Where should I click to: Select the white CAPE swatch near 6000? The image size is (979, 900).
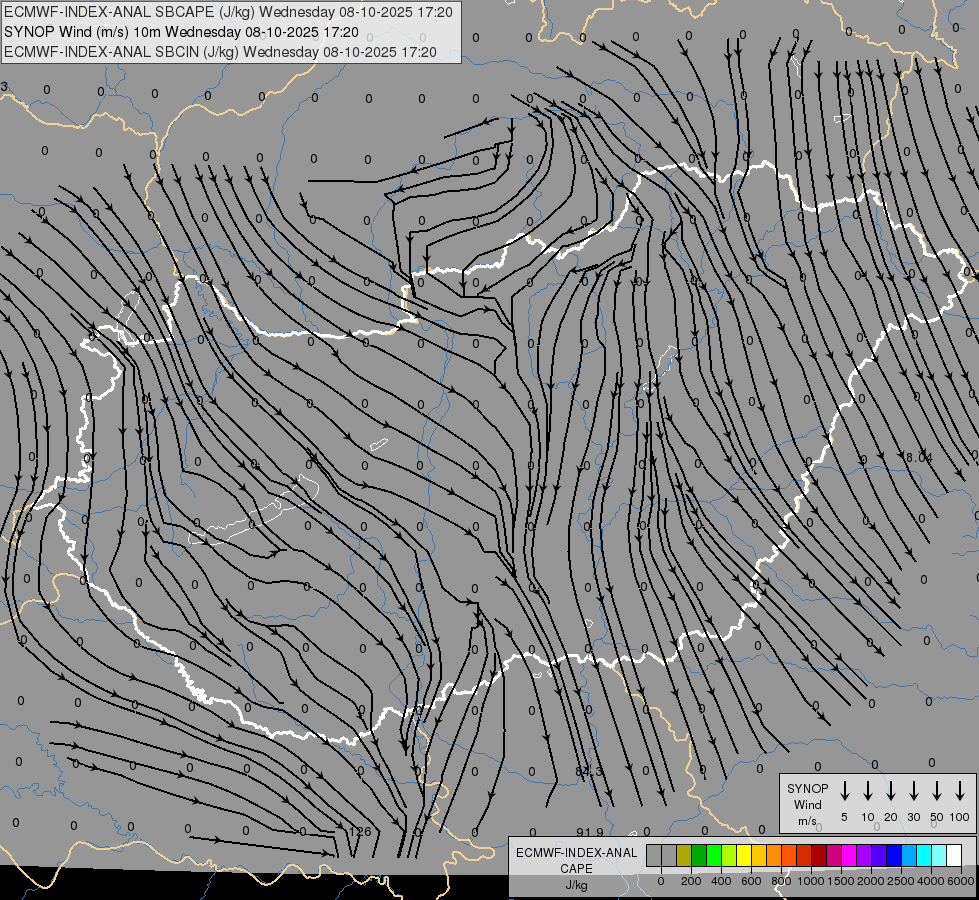954,855
